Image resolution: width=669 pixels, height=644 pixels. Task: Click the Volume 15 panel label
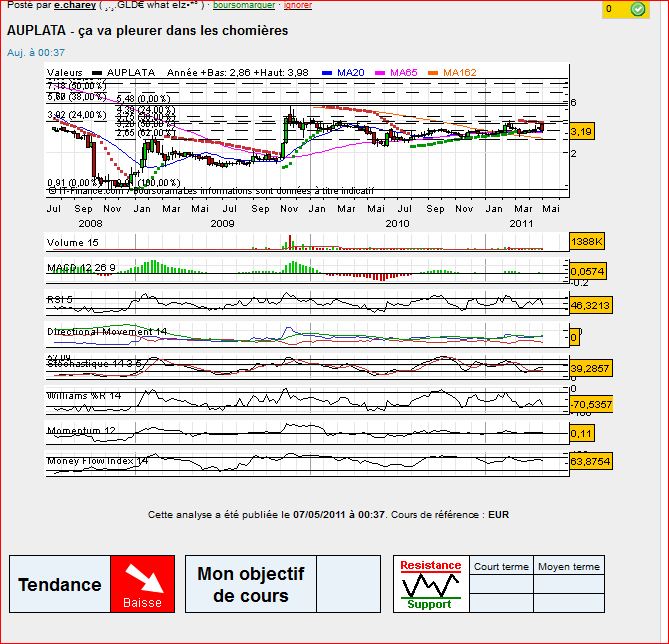pyautogui.click(x=73, y=242)
